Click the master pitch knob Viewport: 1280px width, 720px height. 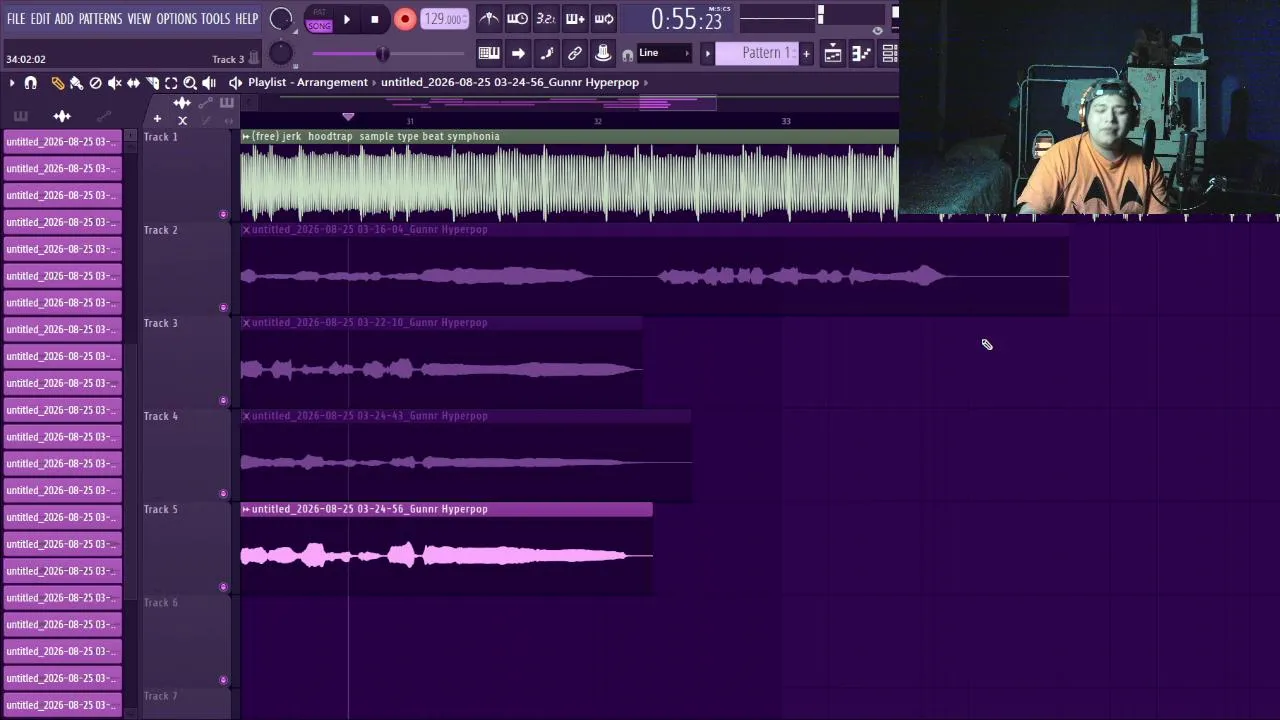[x=281, y=53]
